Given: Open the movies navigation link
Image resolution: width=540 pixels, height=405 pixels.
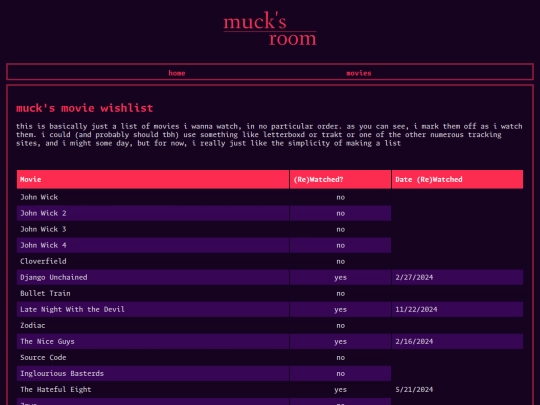Looking at the screenshot, I should pyautogui.click(x=359, y=73).
